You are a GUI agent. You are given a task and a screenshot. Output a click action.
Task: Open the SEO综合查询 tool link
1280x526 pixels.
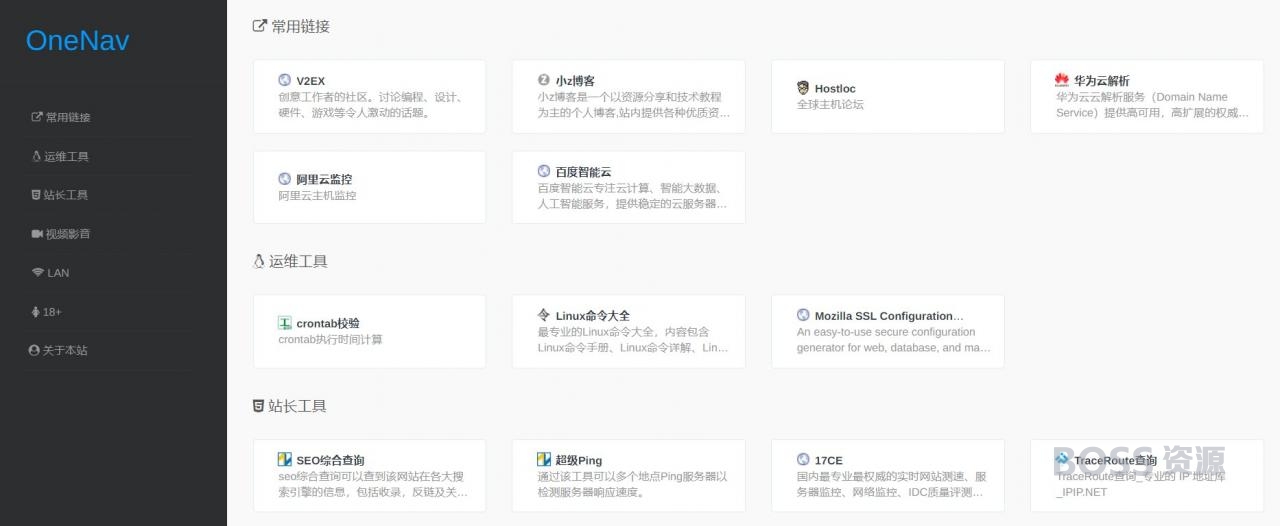click(330, 461)
